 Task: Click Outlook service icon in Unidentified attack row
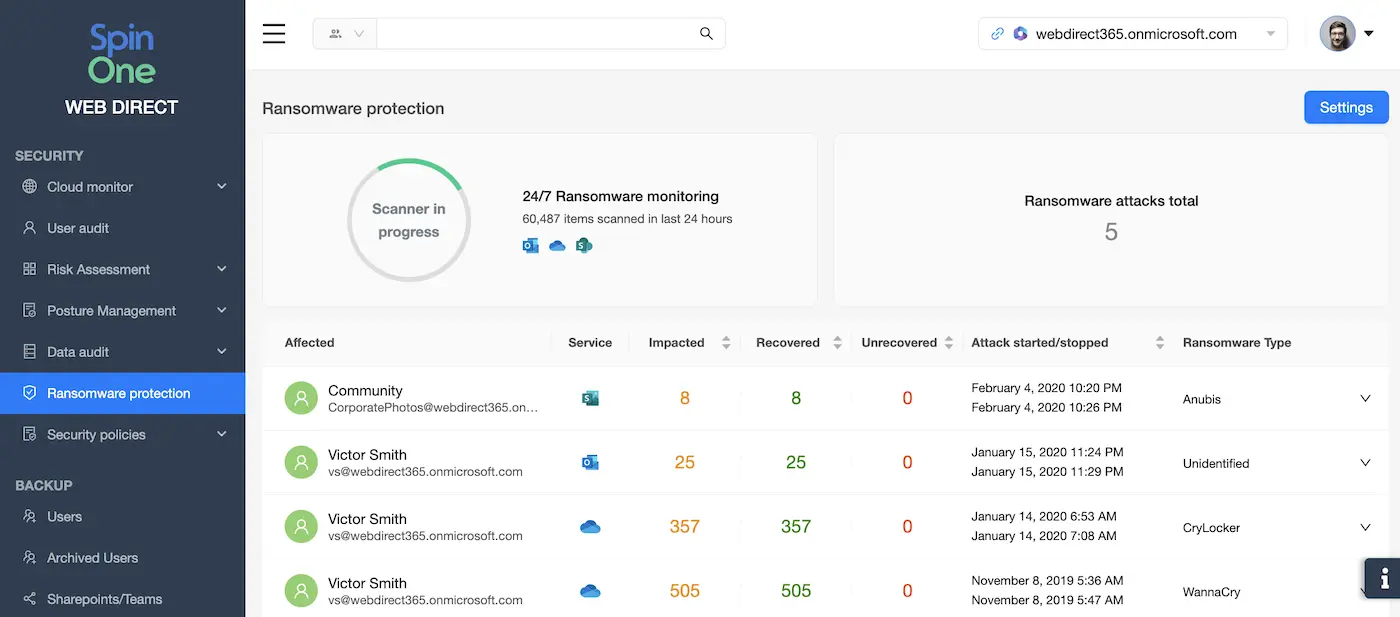(x=590, y=463)
